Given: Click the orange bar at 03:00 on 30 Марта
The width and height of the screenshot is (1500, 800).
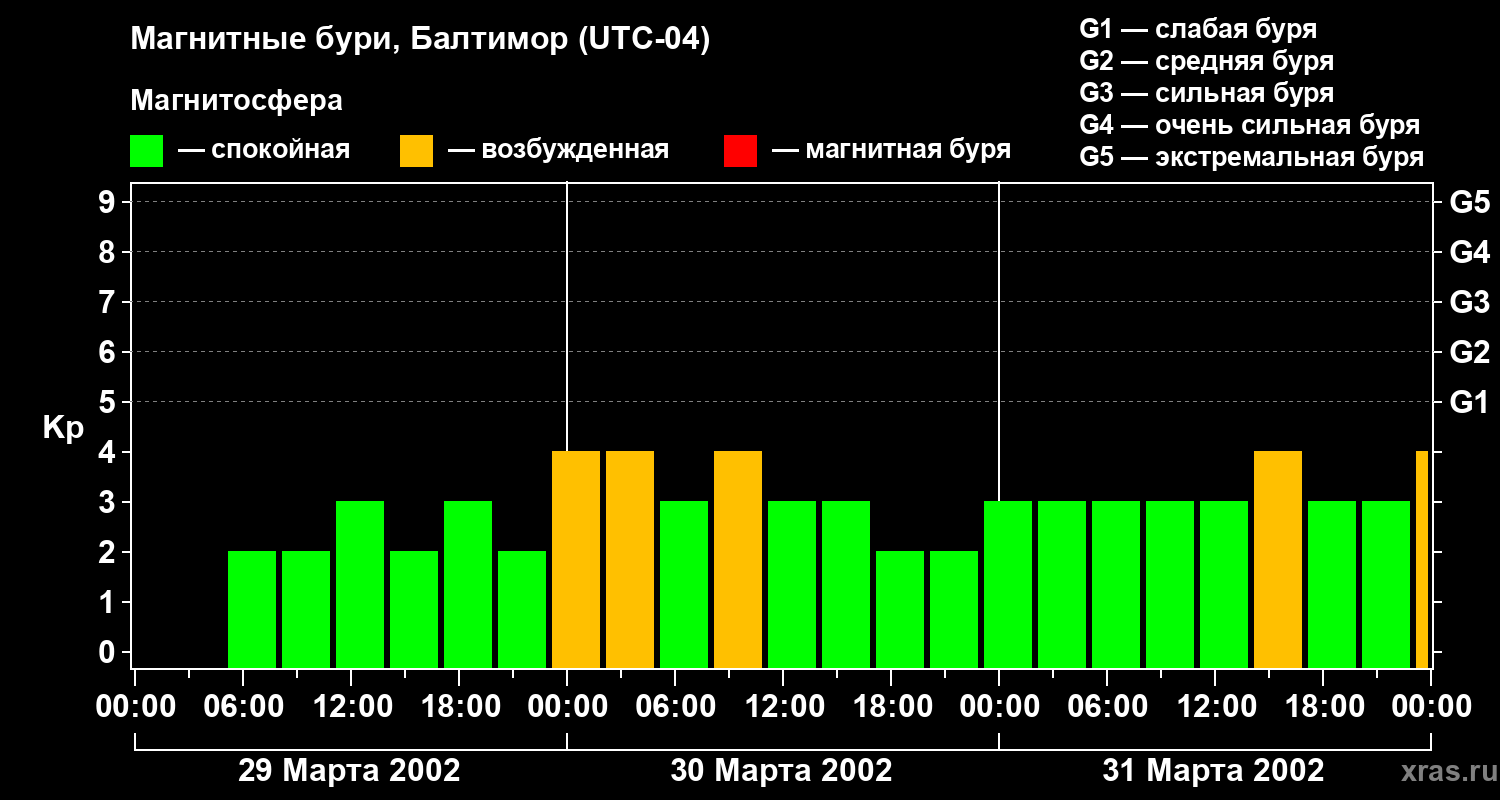Looking at the screenshot, I should (x=630, y=560).
